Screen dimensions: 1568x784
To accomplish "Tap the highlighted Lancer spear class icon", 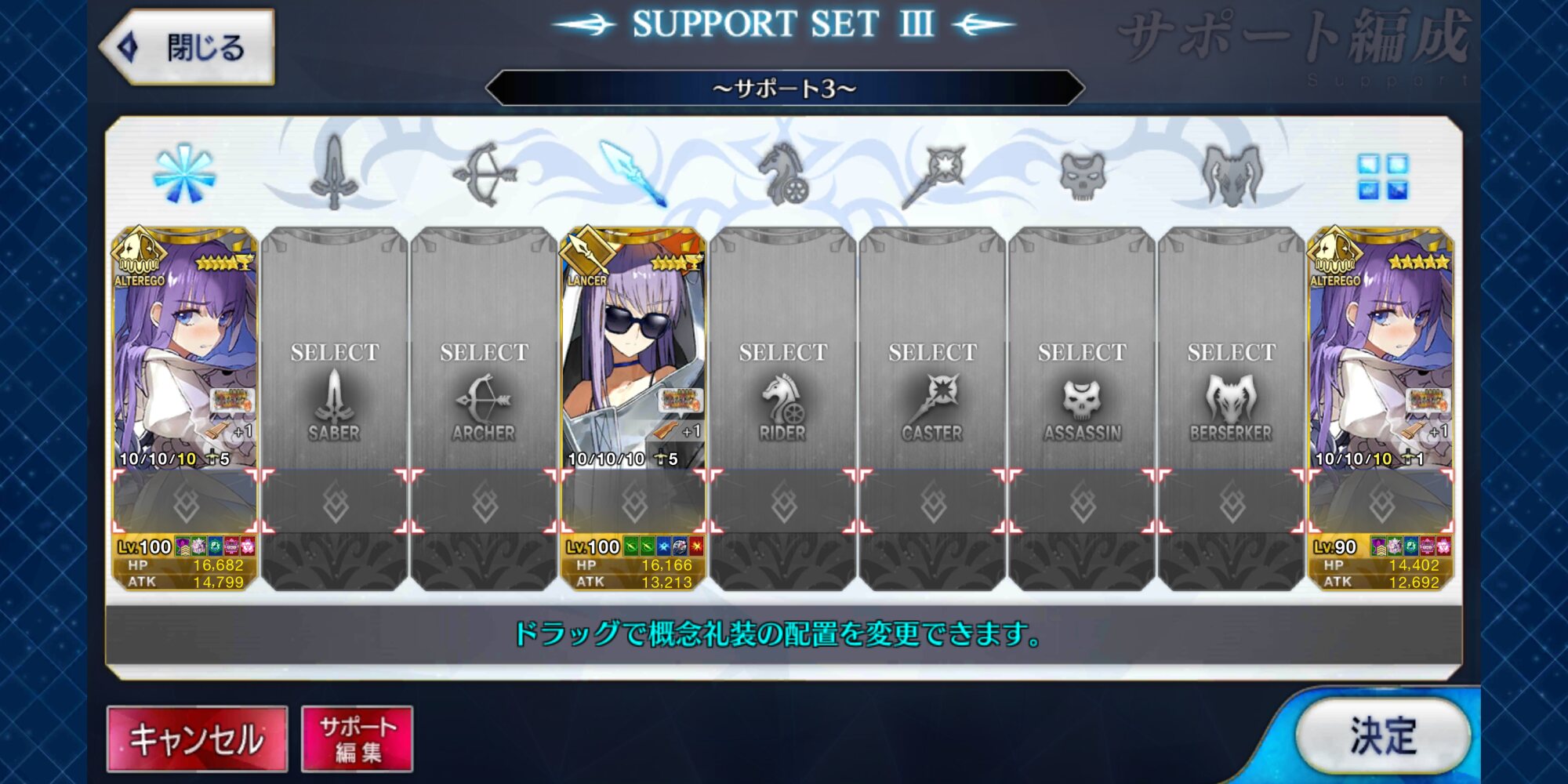I will point(633,173).
